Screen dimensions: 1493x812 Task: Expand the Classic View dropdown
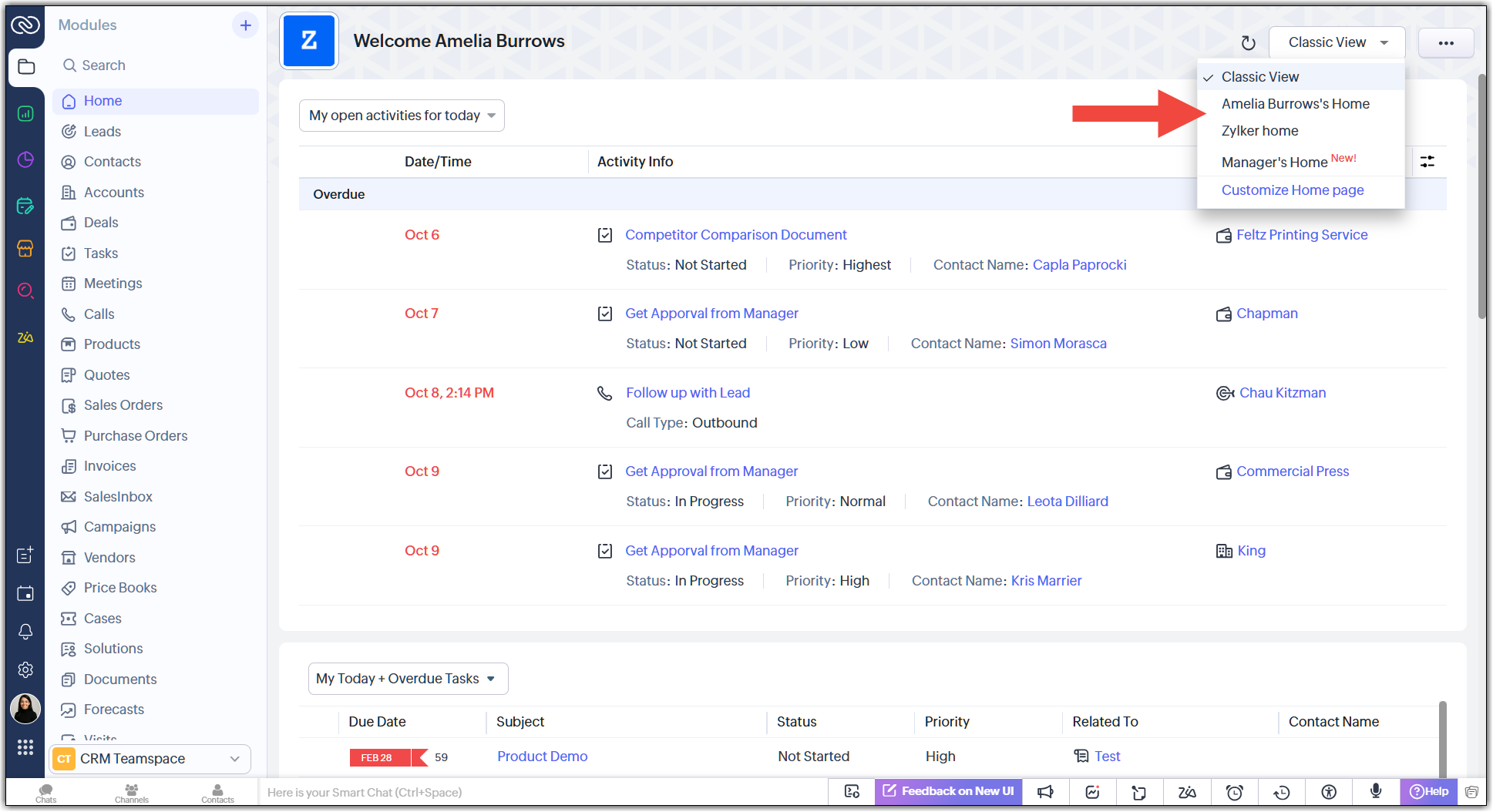[1337, 43]
